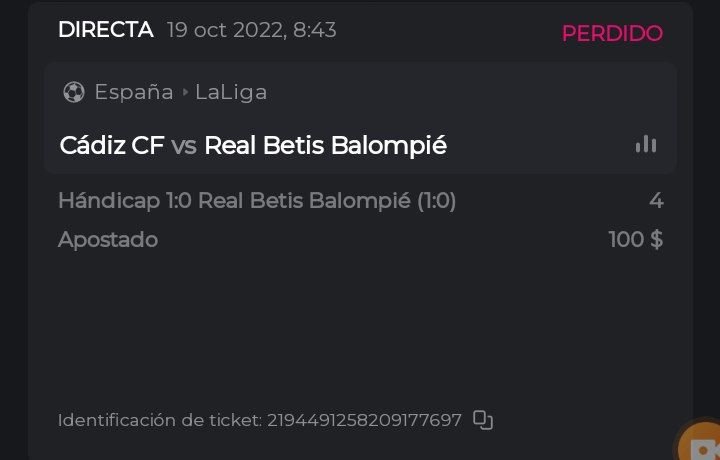Select the Real Betis Balompié team name
The width and height of the screenshot is (720, 460).
(325, 146)
